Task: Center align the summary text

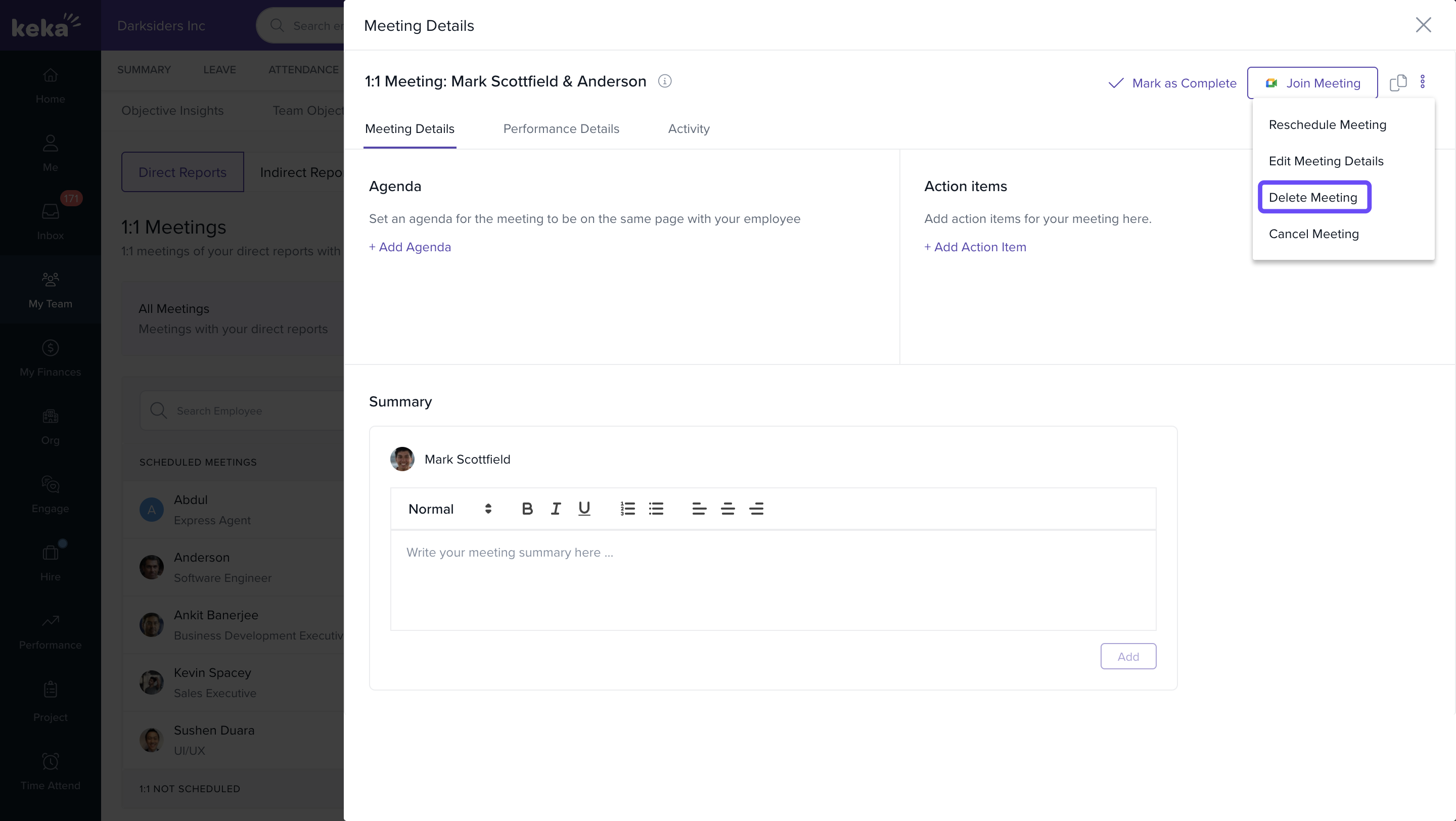Action: [x=727, y=509]
